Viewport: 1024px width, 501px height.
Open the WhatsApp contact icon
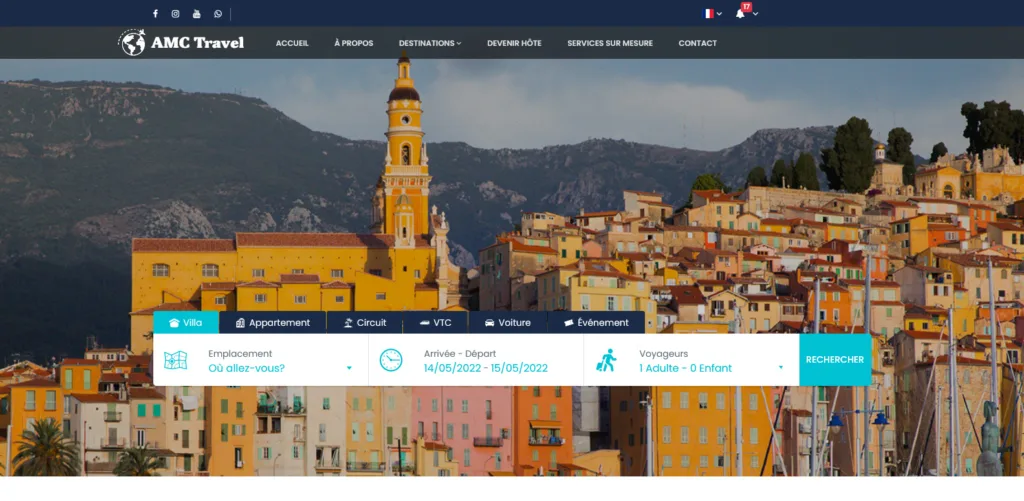218,14
